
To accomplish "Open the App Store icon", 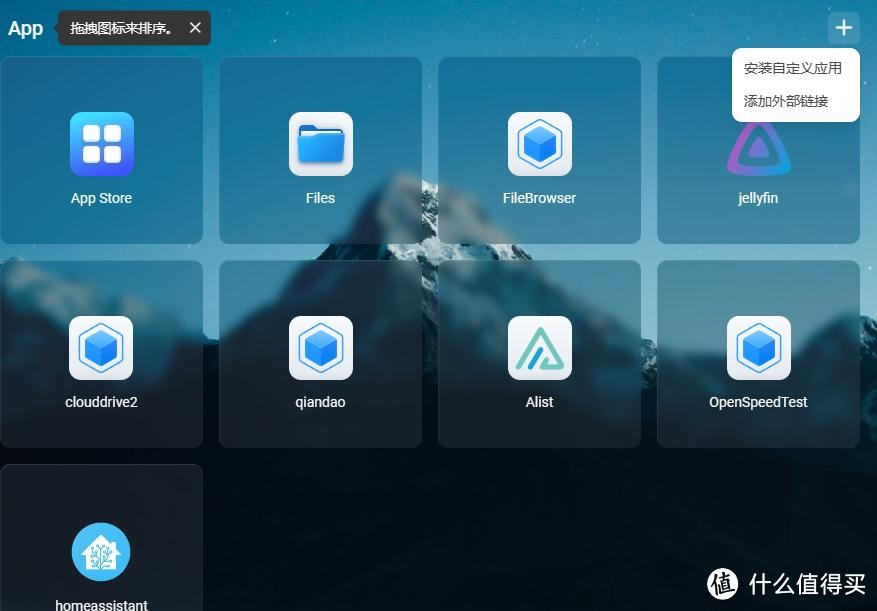I will tap(101, 144).
